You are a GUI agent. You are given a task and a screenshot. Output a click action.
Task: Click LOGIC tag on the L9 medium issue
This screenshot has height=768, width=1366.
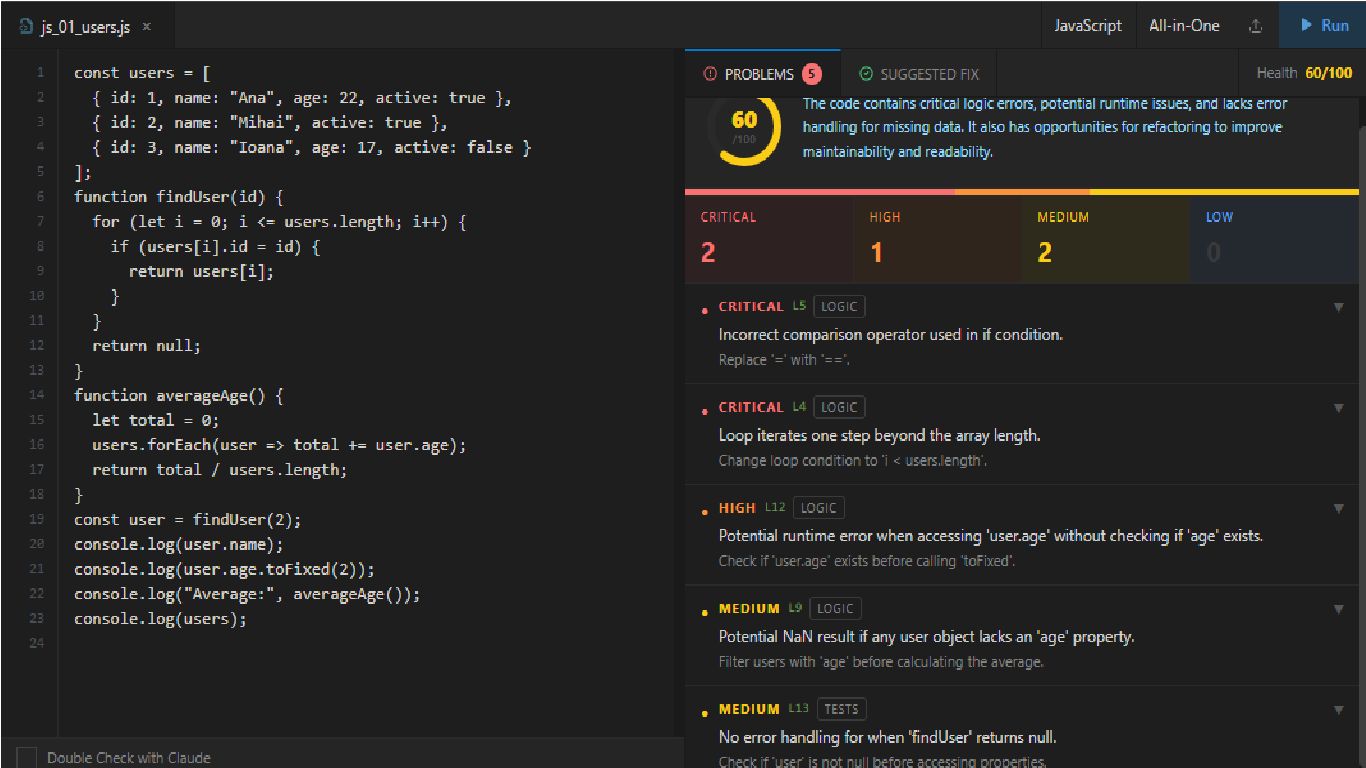[x=835, y=608]
